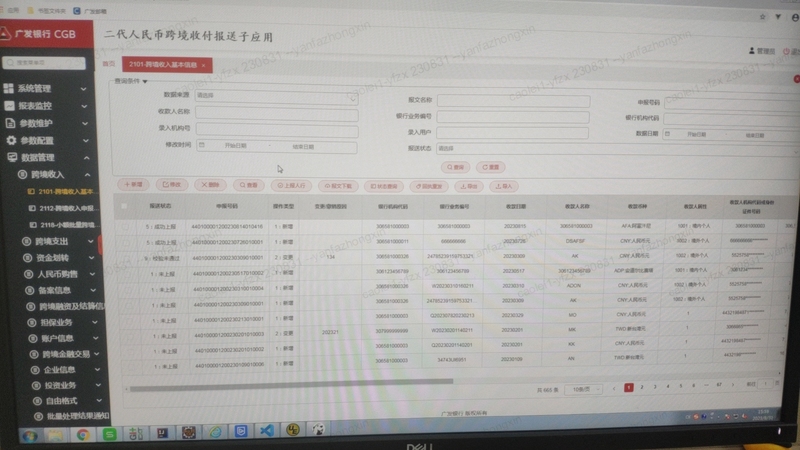Open Visual Studio Code from the taskbar
This screenshot has height=450, width=800.
coord(267,431)
